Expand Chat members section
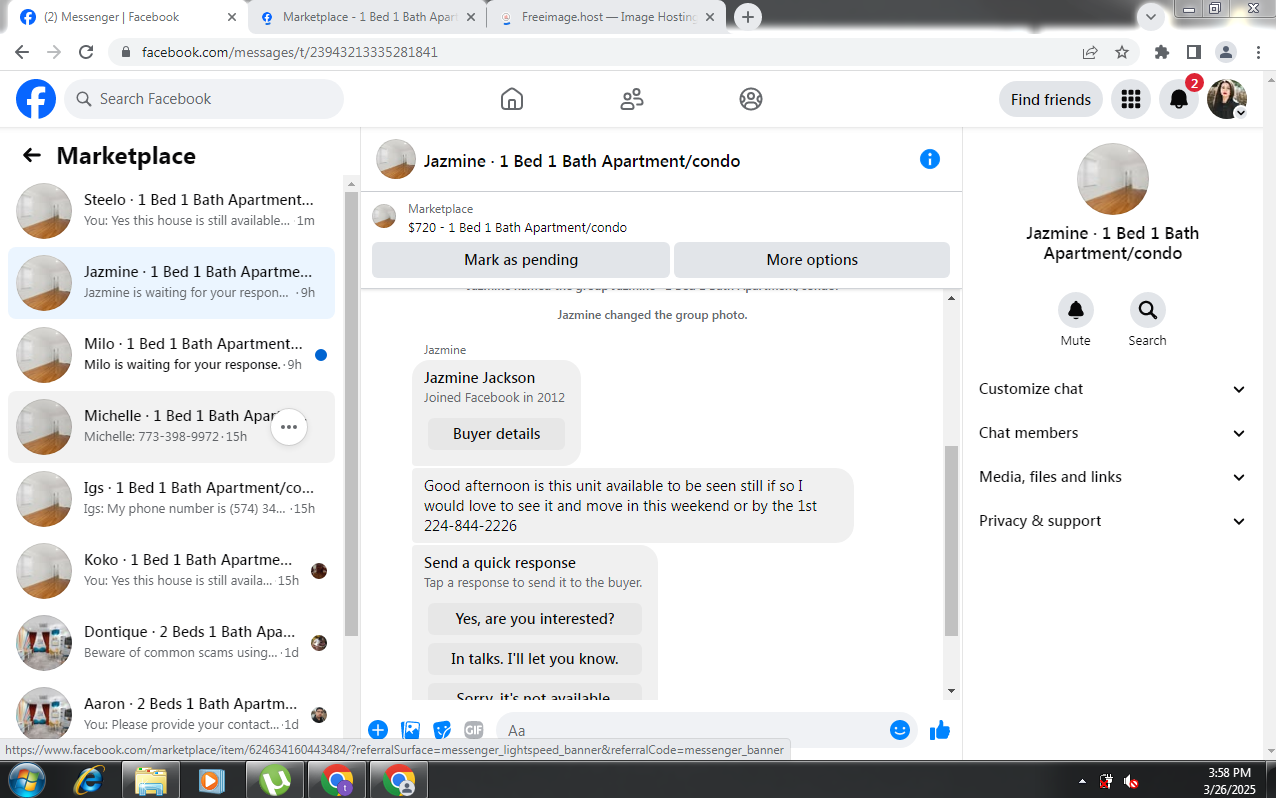Viewport: 1276px width, 798px height. click(x=1112, y=433)
